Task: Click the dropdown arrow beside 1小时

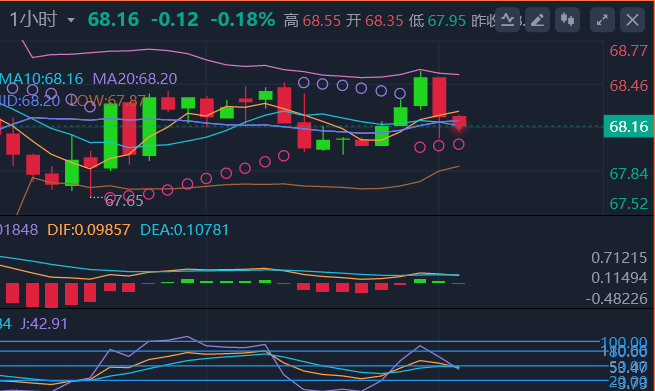Action: (x=71, y=20)
